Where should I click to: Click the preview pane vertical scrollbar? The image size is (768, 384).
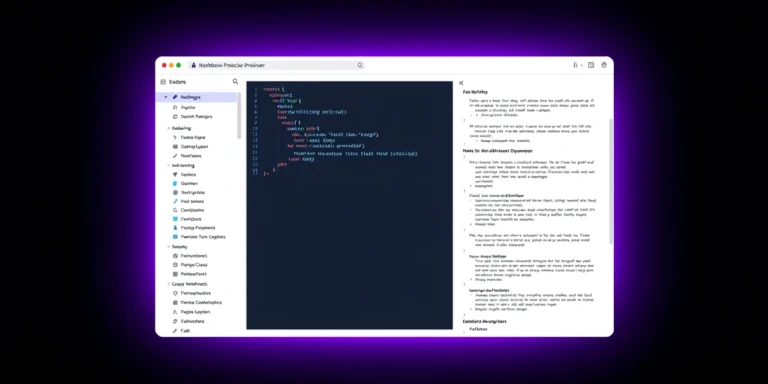click(610, 181)
